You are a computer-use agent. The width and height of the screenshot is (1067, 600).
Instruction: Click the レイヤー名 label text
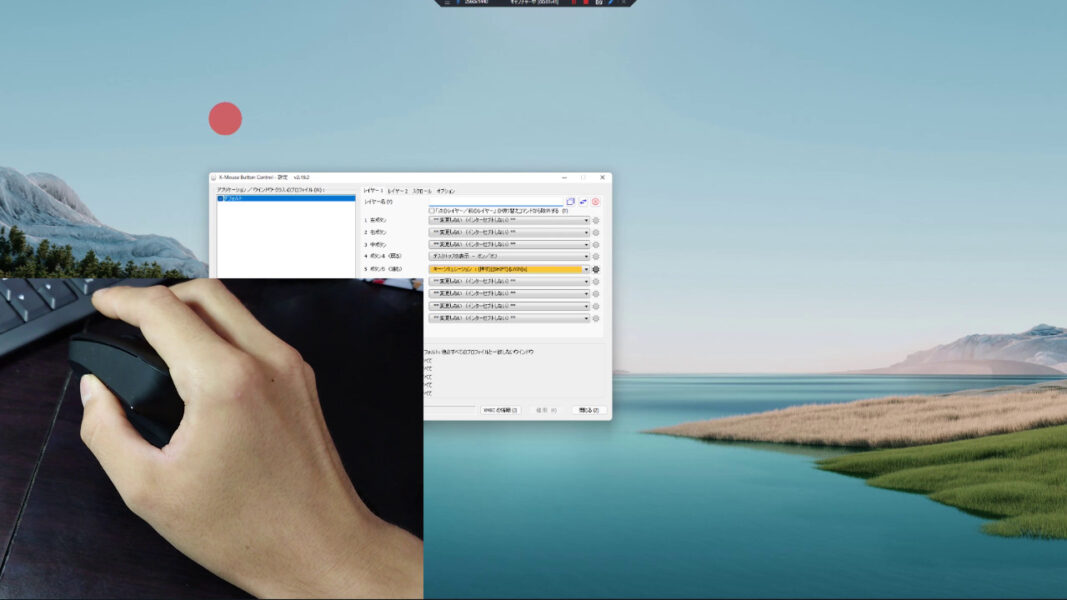[378, 202]
